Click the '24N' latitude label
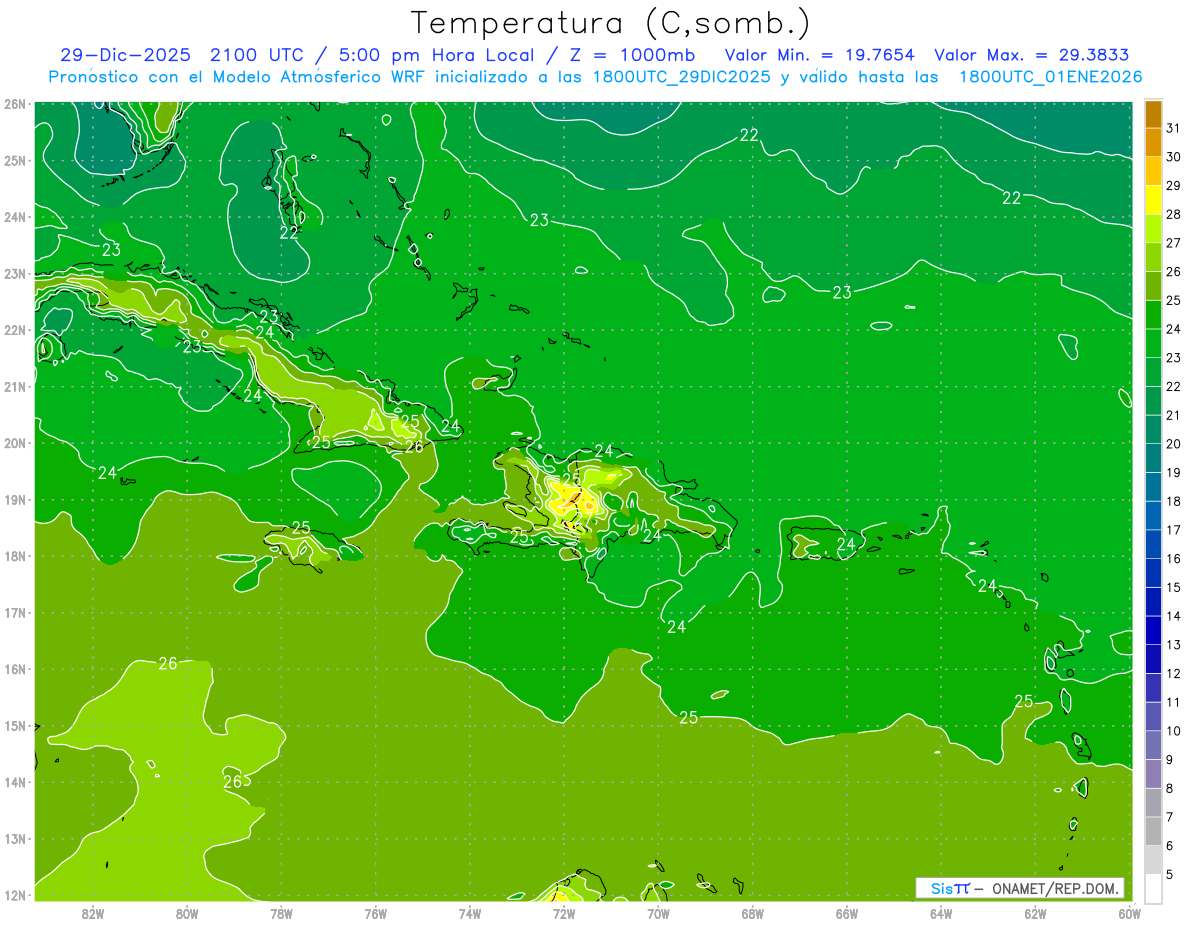 [15, 217]
